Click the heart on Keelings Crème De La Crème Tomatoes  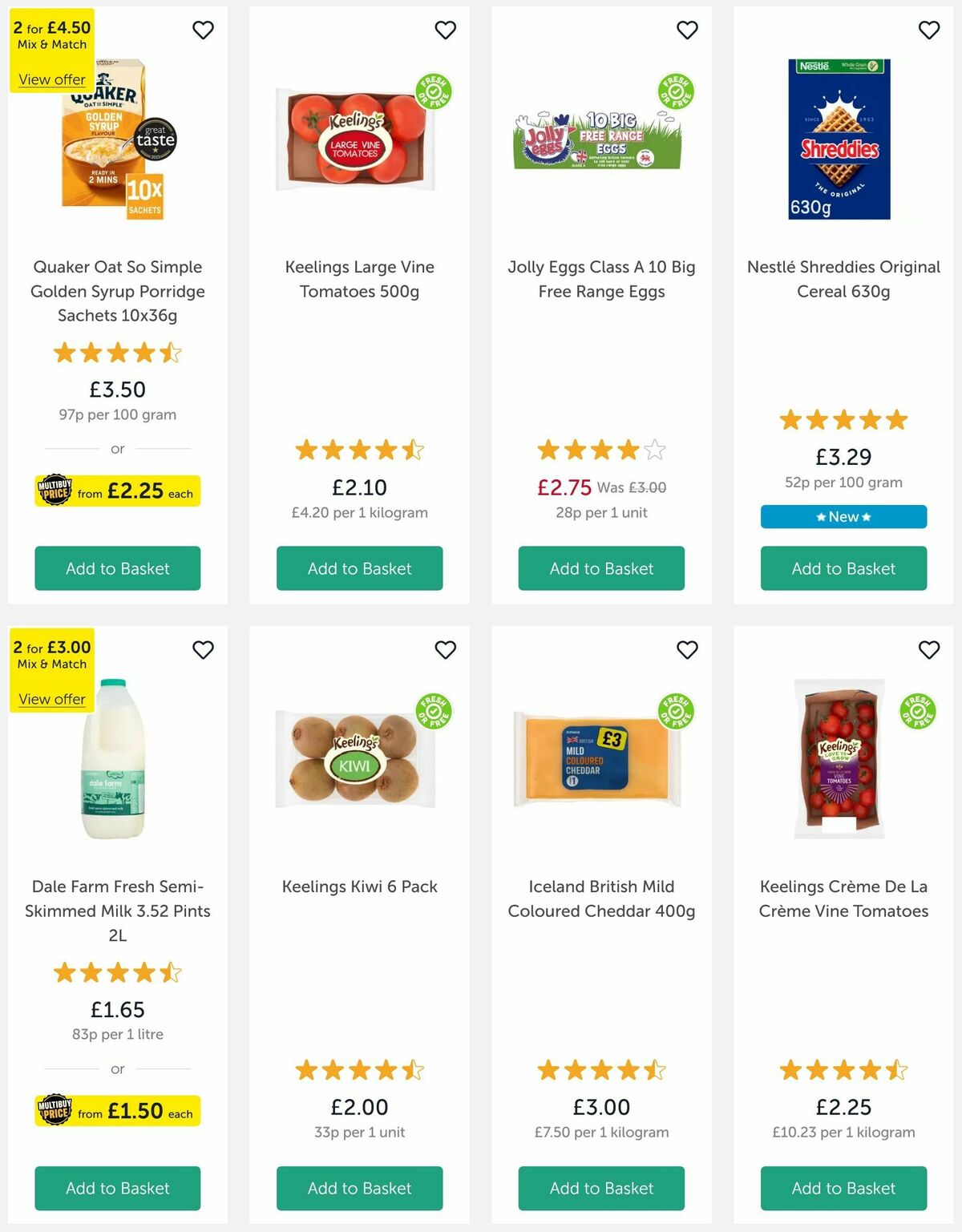click(929, 650)
